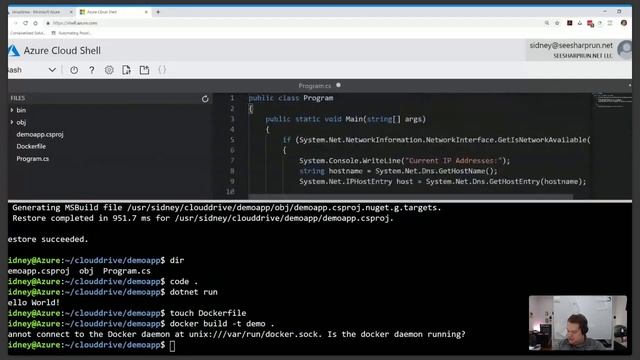Refresh the FILES explorer panel

(x=205, y=99)
